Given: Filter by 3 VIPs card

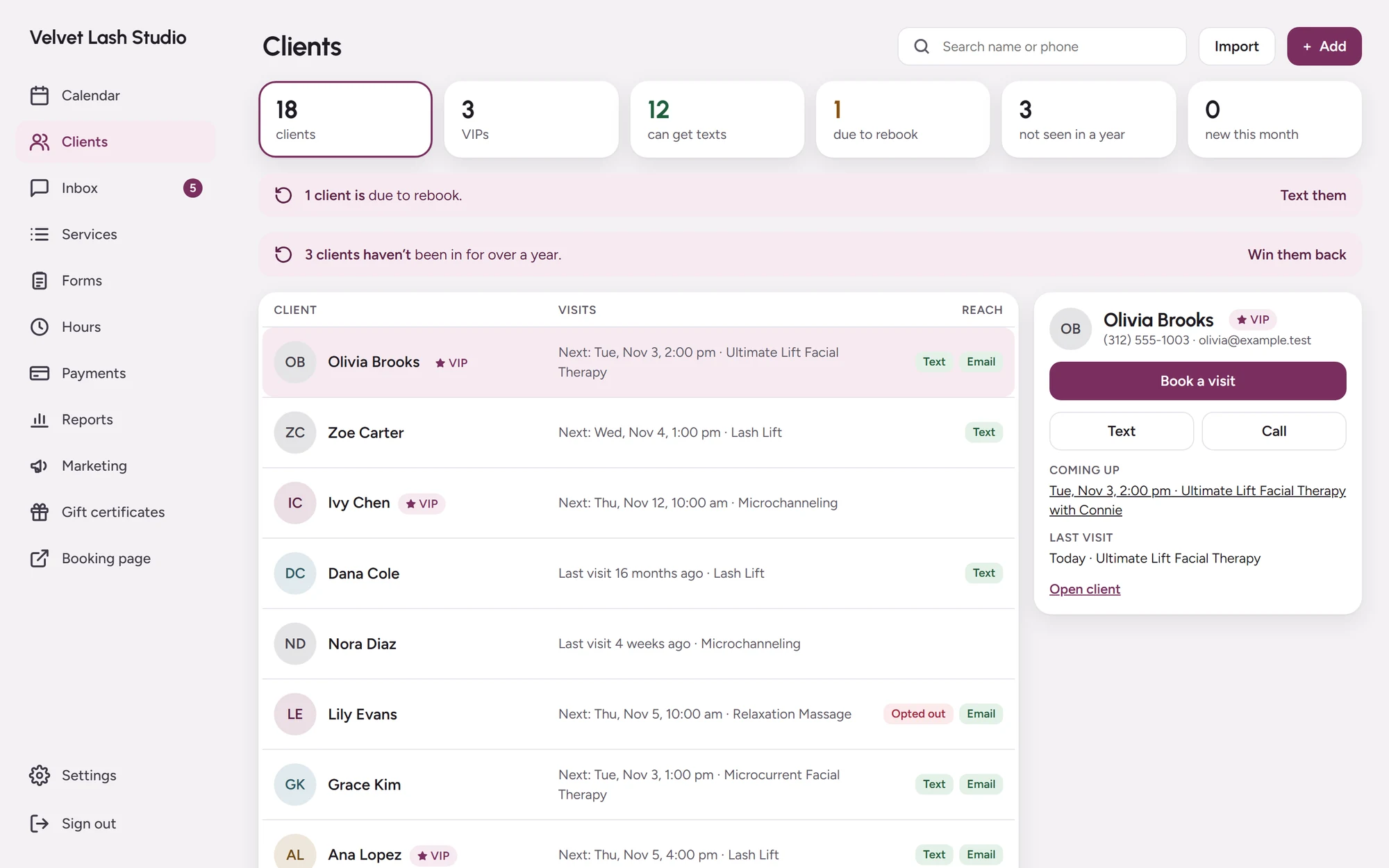Looking at the screenshot, I should 531,119.
